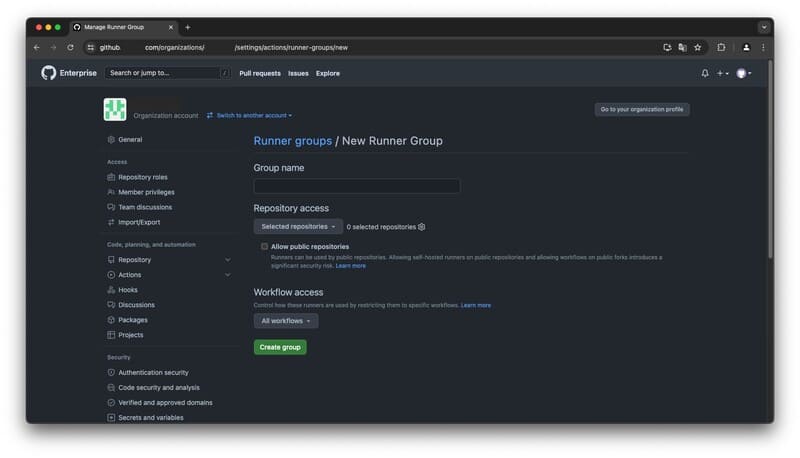
Task: Go to Issues in top navigation
Action: tap(298, 73)
